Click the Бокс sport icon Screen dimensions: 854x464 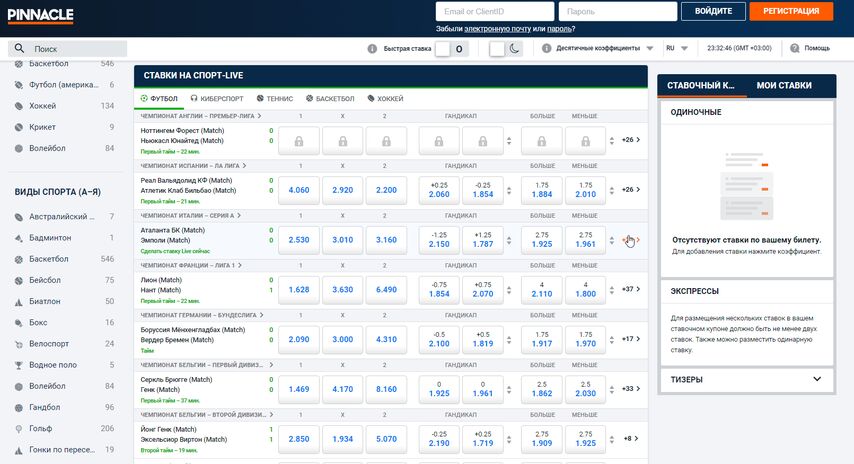(x=19, y=323)
